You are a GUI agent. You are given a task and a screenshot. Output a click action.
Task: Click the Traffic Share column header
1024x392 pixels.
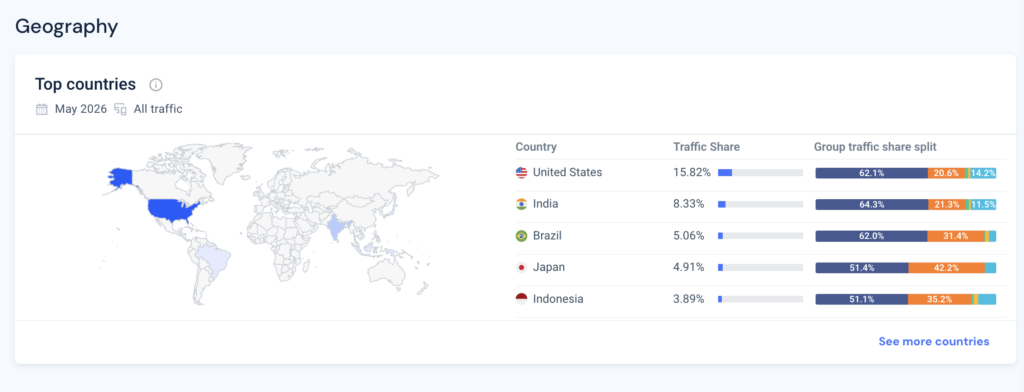pos(706,147)
